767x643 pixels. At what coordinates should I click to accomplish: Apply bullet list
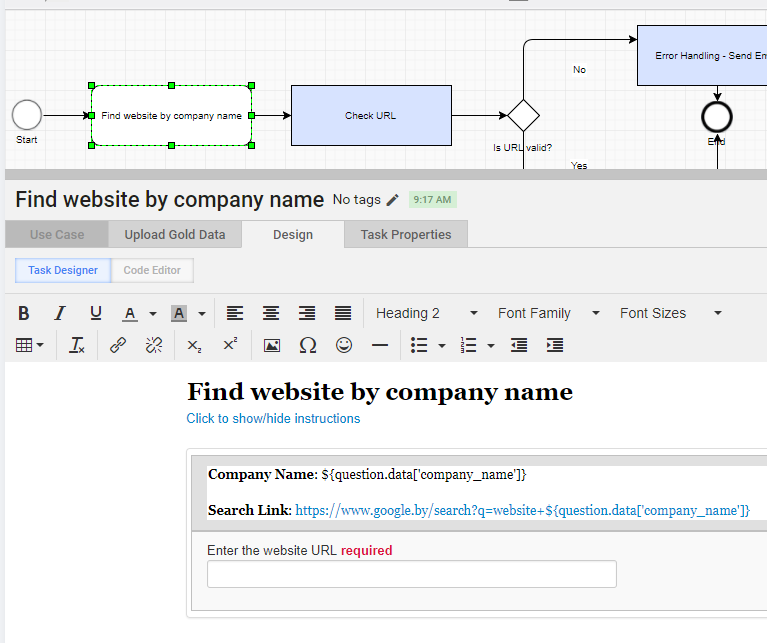[419, 345]
